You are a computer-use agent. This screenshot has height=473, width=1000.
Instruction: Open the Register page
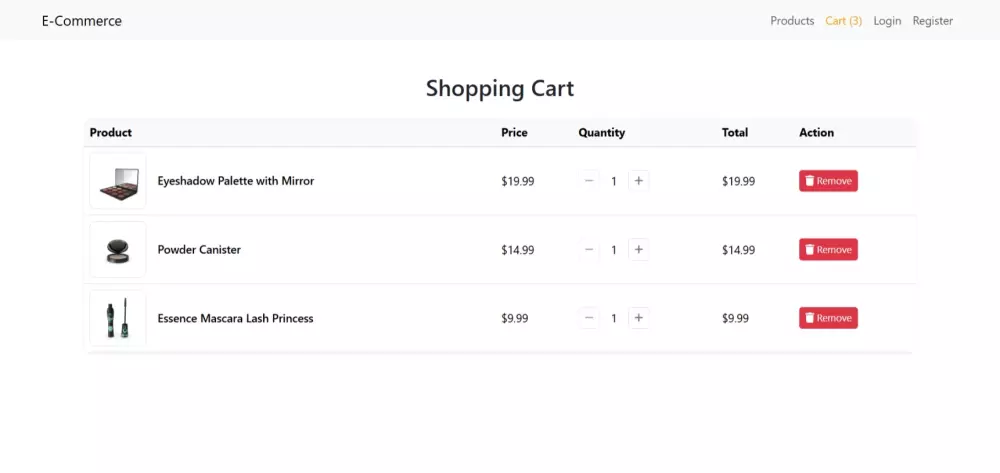932,21
